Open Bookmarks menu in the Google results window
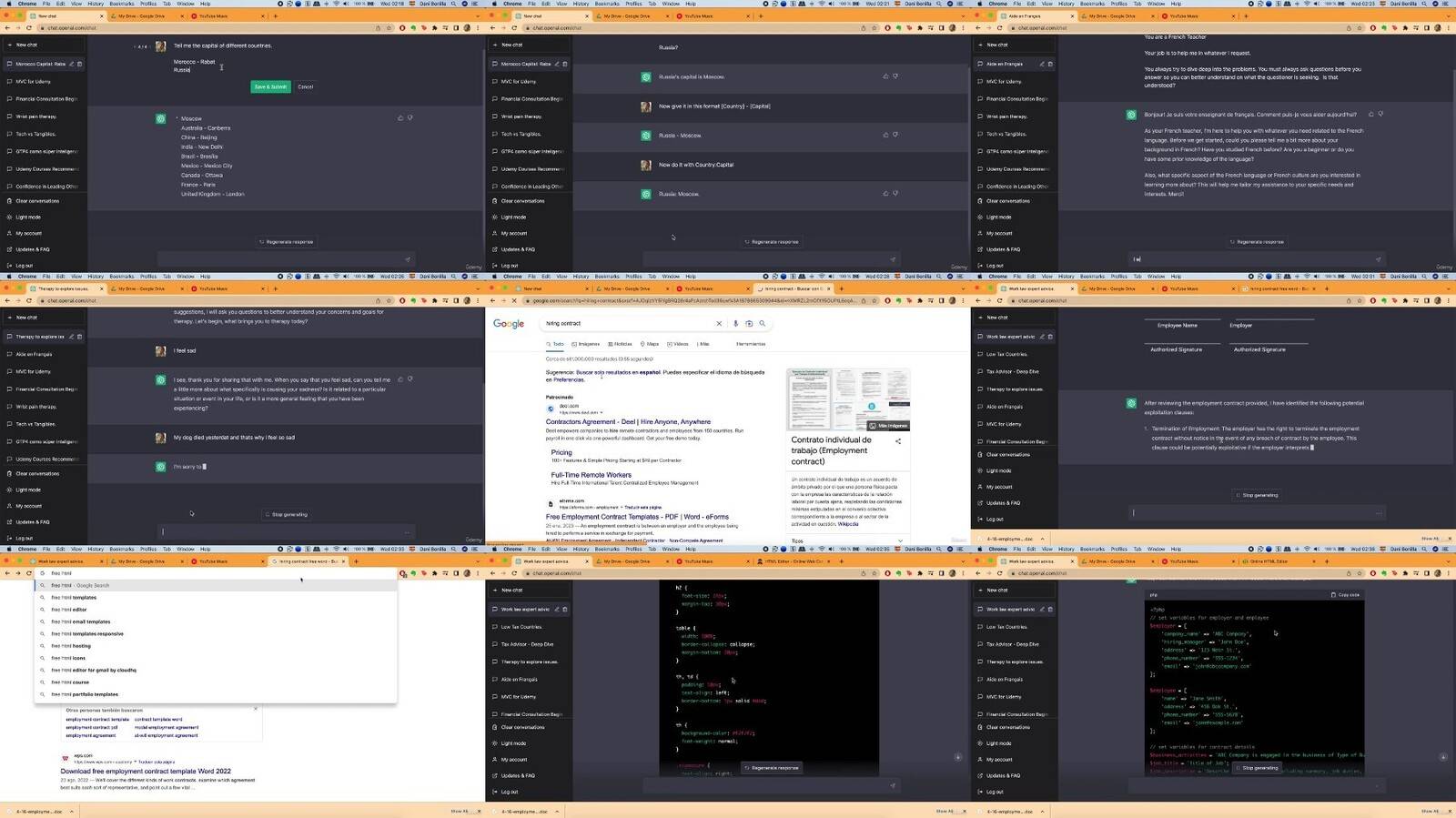The image size is (1456, 818). [607, 276]
